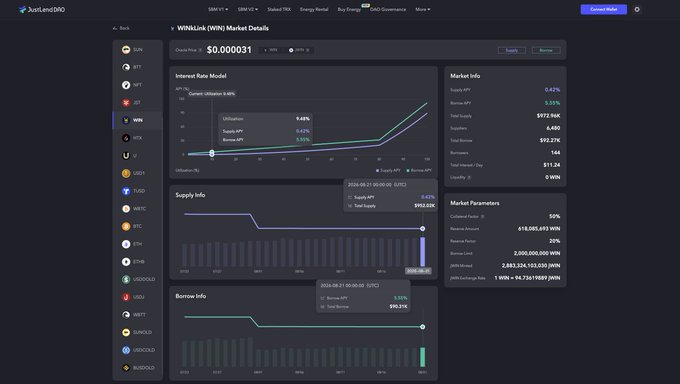The height and width of the screenshot is (384, 680).
Task: Click the Reserve Factor value 20%
Action: coord(554,241)
